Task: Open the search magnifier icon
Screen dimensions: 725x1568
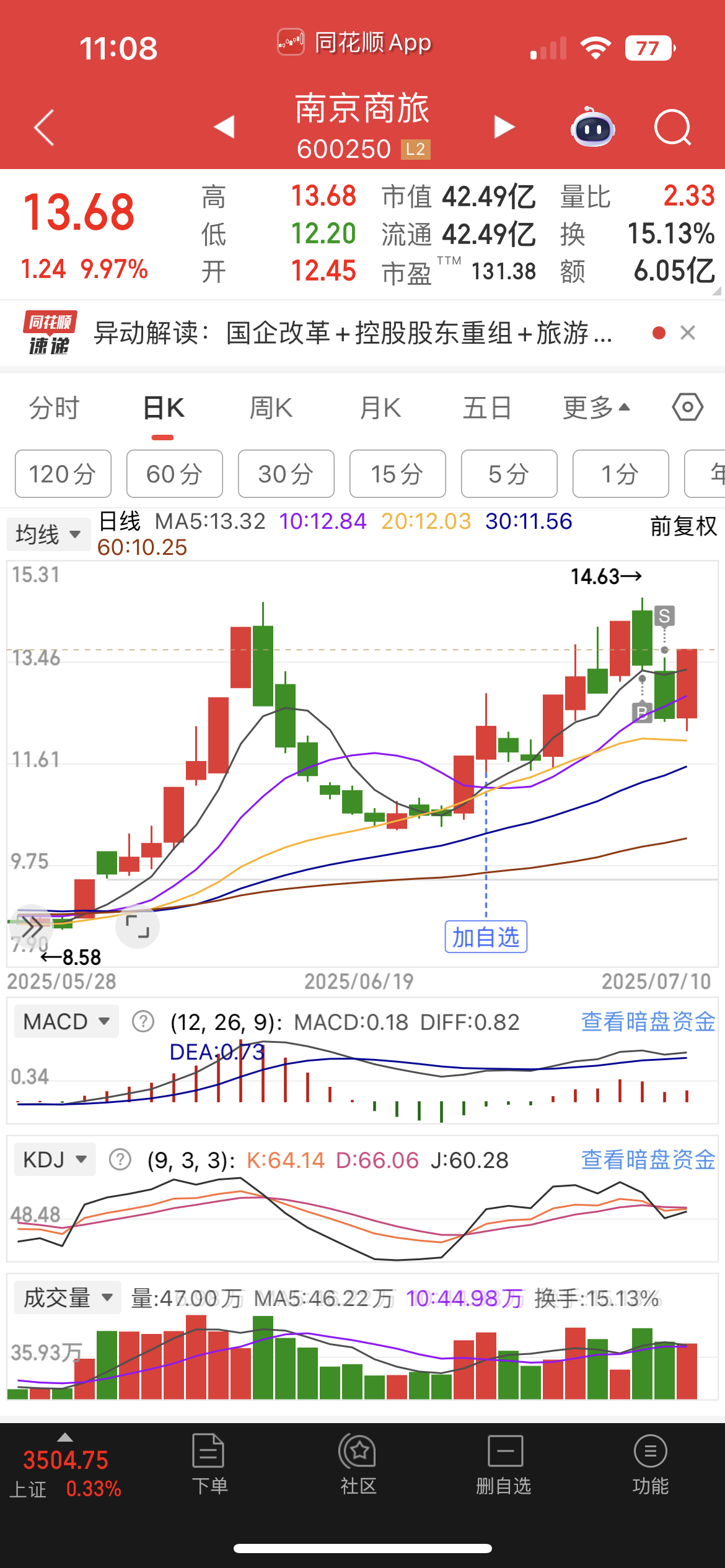Action: (x=672, y=128)
